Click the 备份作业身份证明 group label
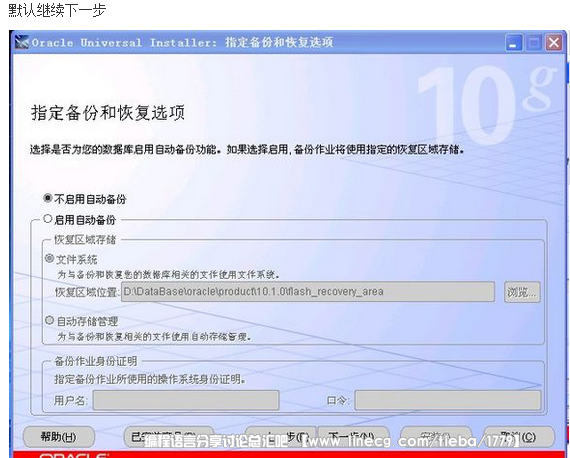Viewport: 570px width, 458px height. tap(96, 361)
